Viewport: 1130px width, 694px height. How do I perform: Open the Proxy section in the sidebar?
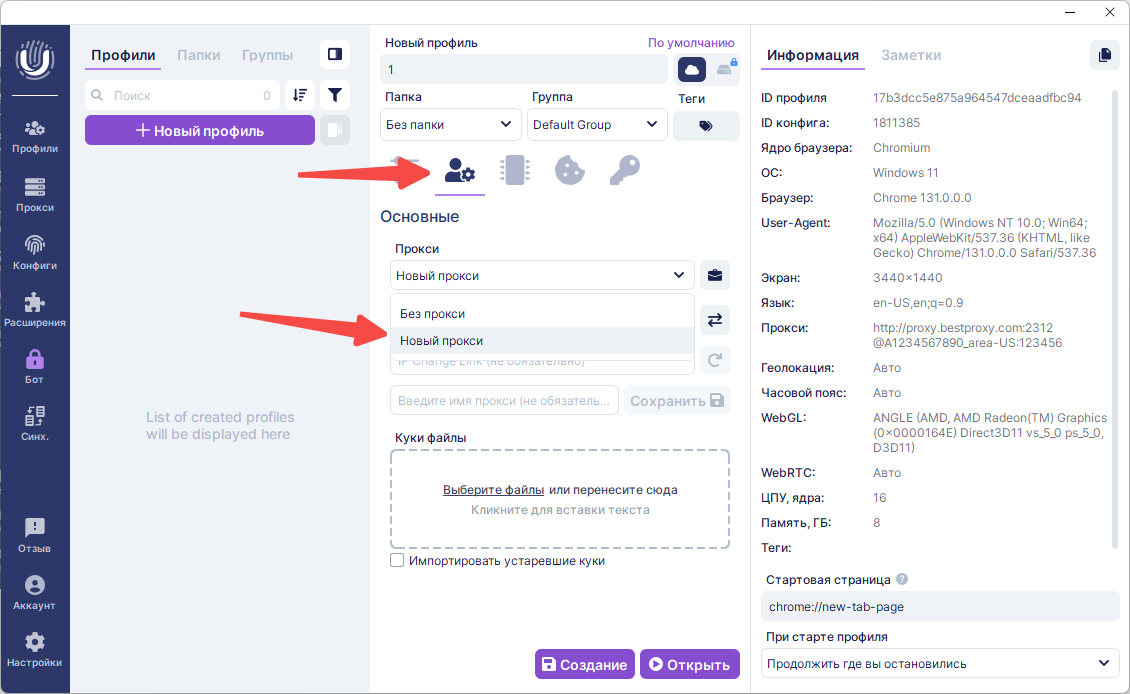(35, 194)
